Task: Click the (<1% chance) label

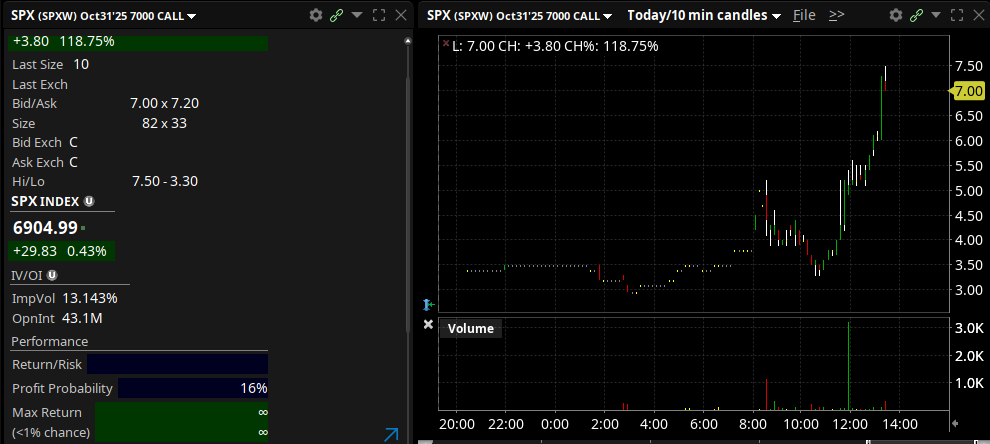Action: (51, 433)
